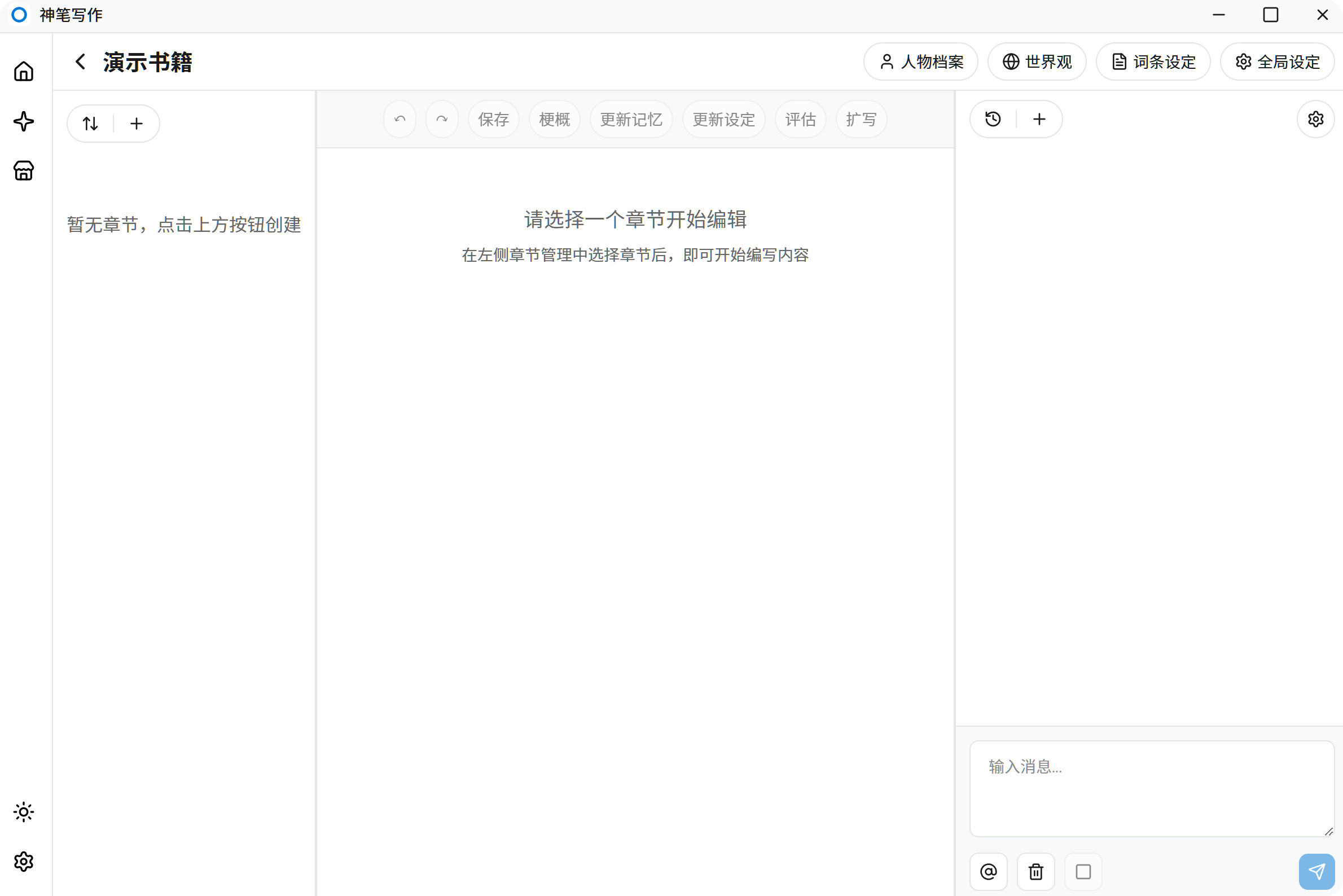The height and width of the screenshot is (896, 1343).
Task: Click the @ mention icon below message box
Action: point(989,871)
